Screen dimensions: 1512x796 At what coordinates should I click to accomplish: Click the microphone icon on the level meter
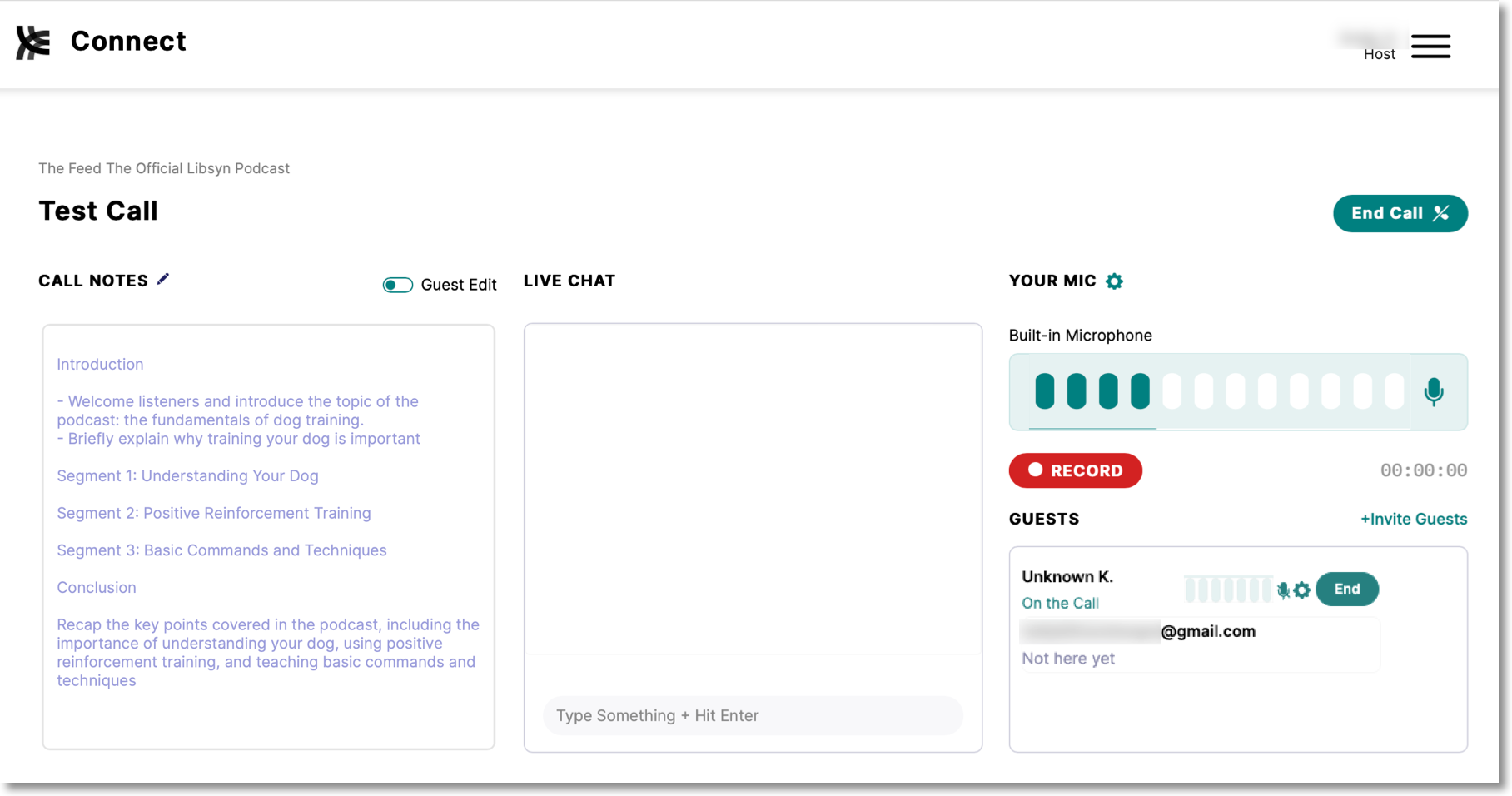(x=1434, y=392)
